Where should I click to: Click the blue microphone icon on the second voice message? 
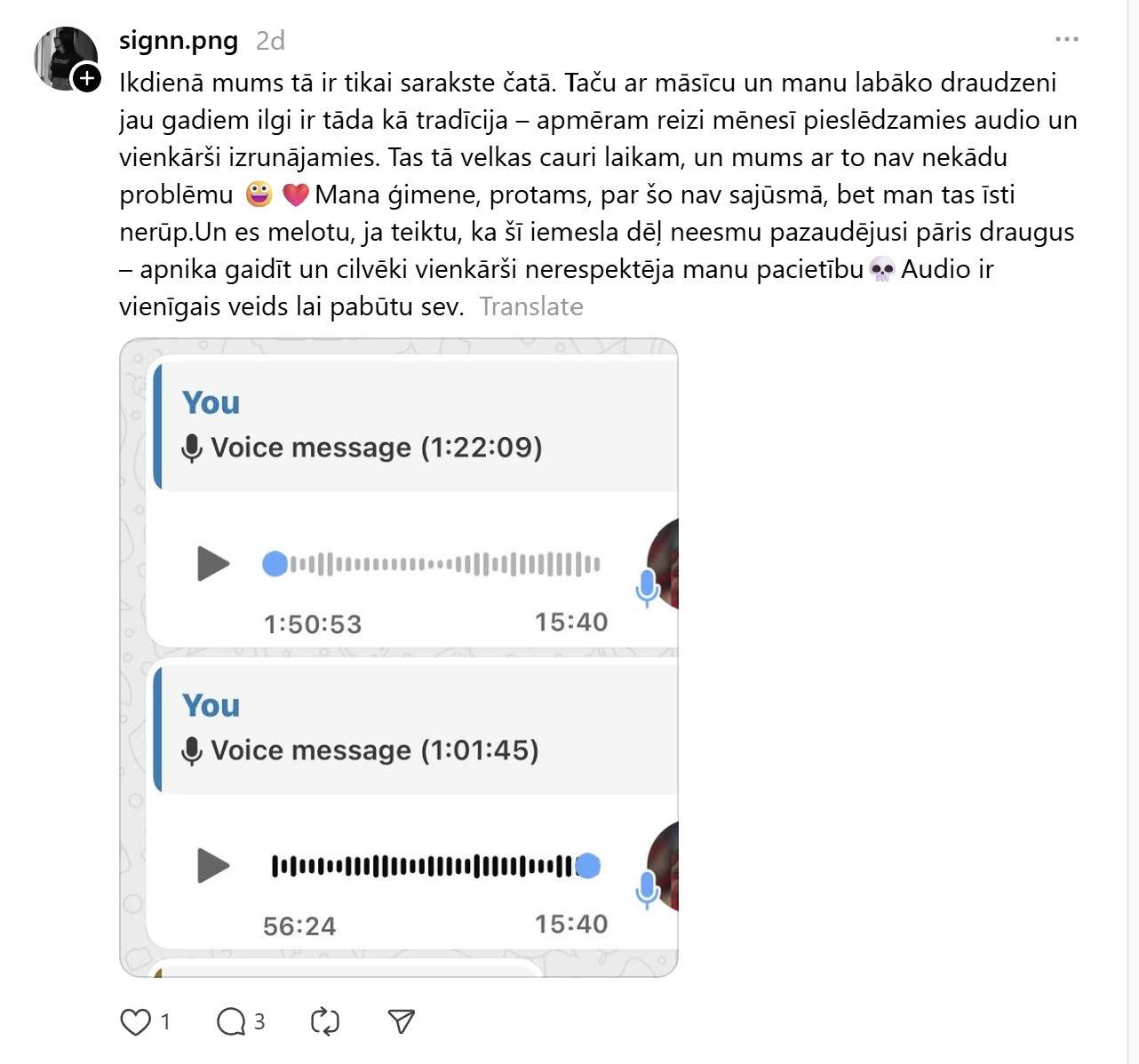coord(648,890)
